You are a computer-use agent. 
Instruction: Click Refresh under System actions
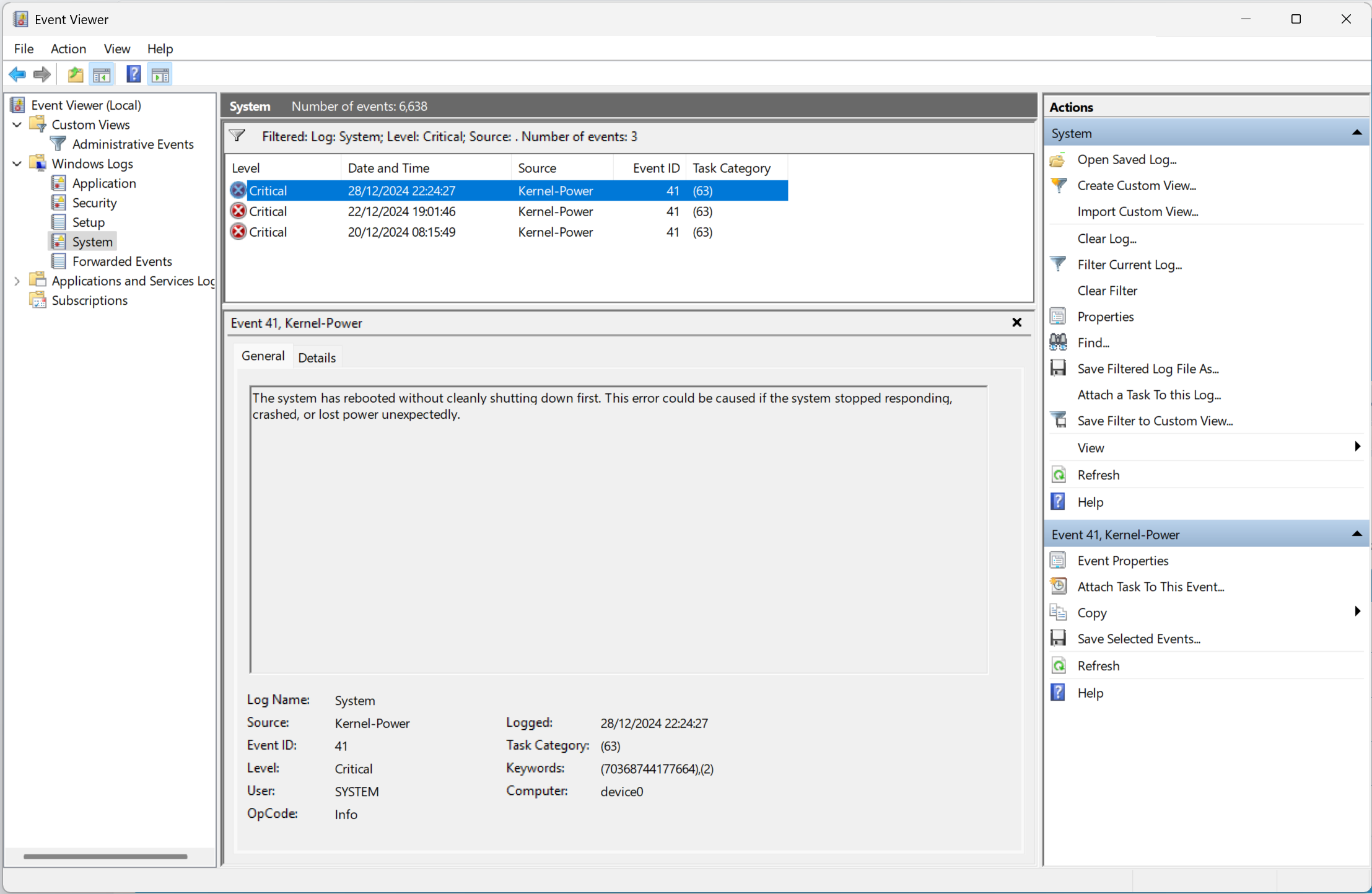click(1098, 475)
